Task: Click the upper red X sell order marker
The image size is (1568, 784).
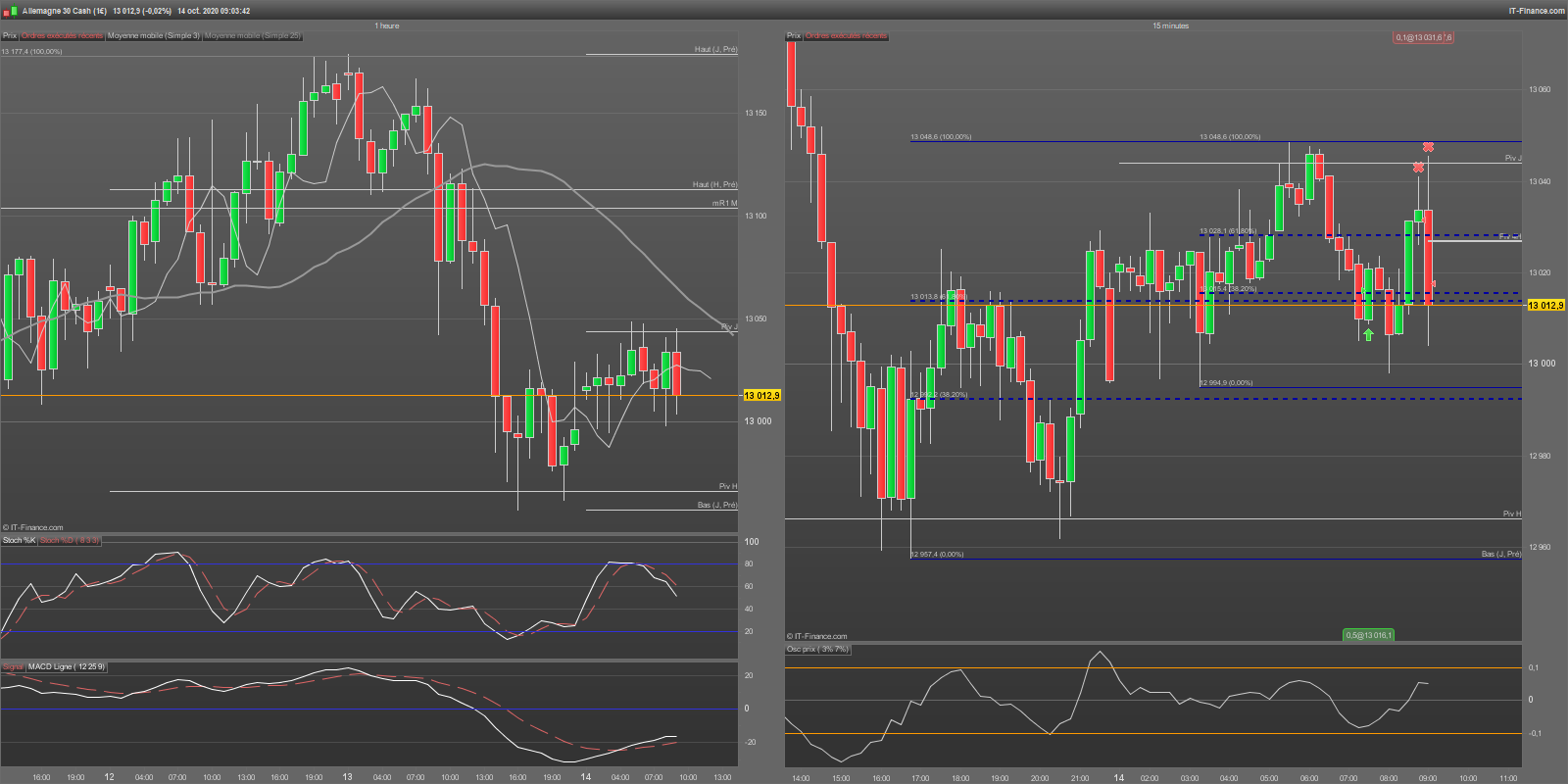Action: click(x=1428, y=147)
